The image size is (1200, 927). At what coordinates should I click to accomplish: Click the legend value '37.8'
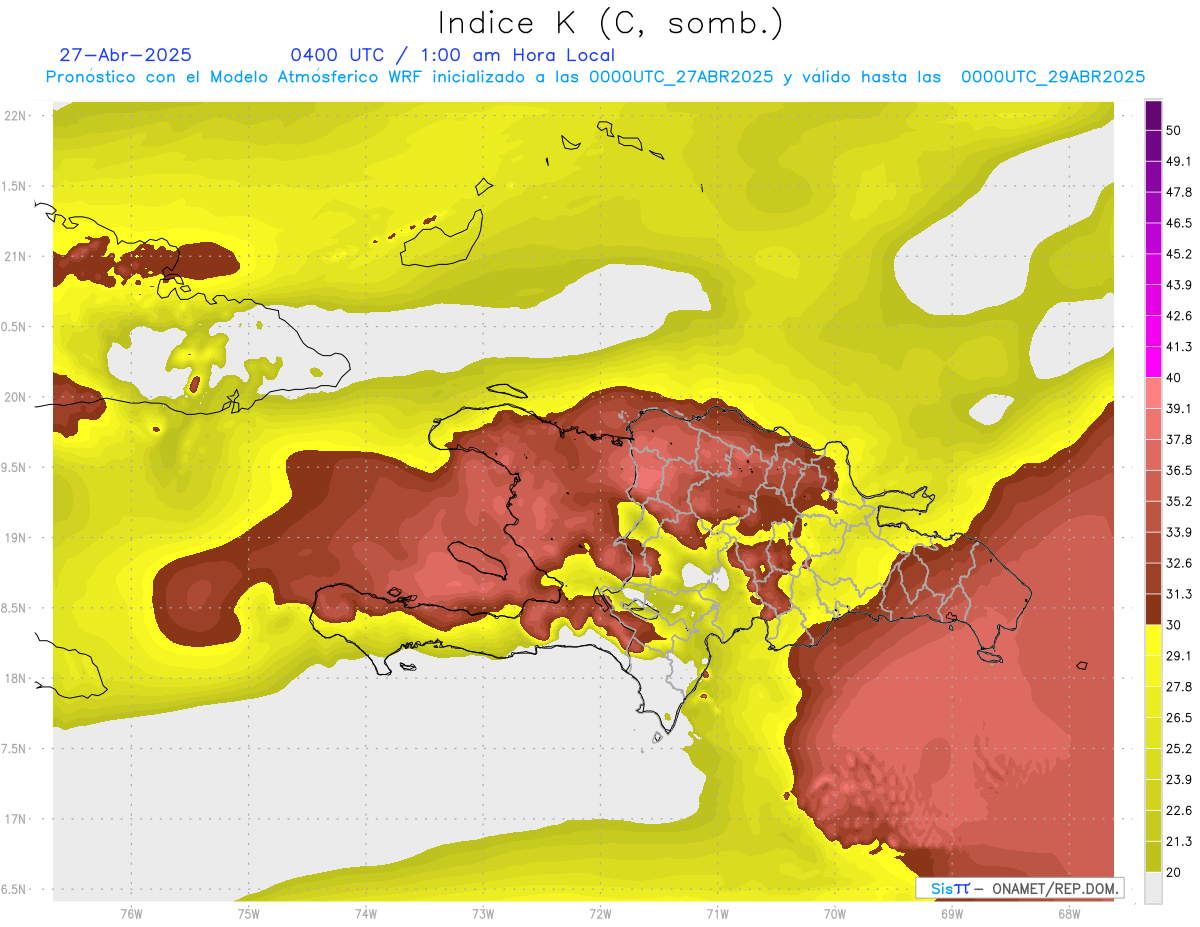click(x=1179, y=439)
